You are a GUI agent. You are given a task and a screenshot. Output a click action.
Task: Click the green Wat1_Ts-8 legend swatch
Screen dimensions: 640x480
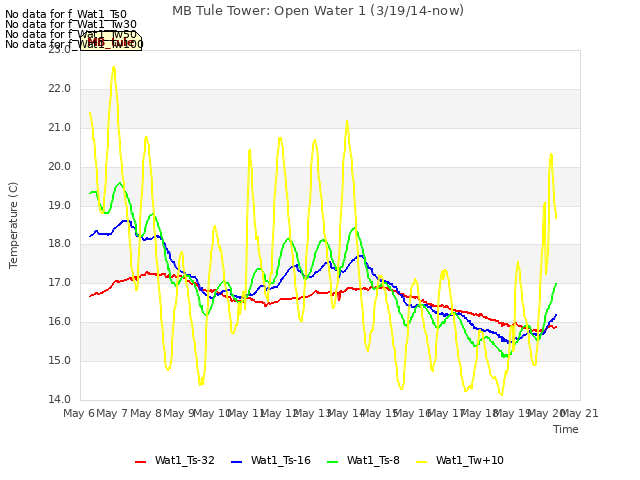click(333, 462)
